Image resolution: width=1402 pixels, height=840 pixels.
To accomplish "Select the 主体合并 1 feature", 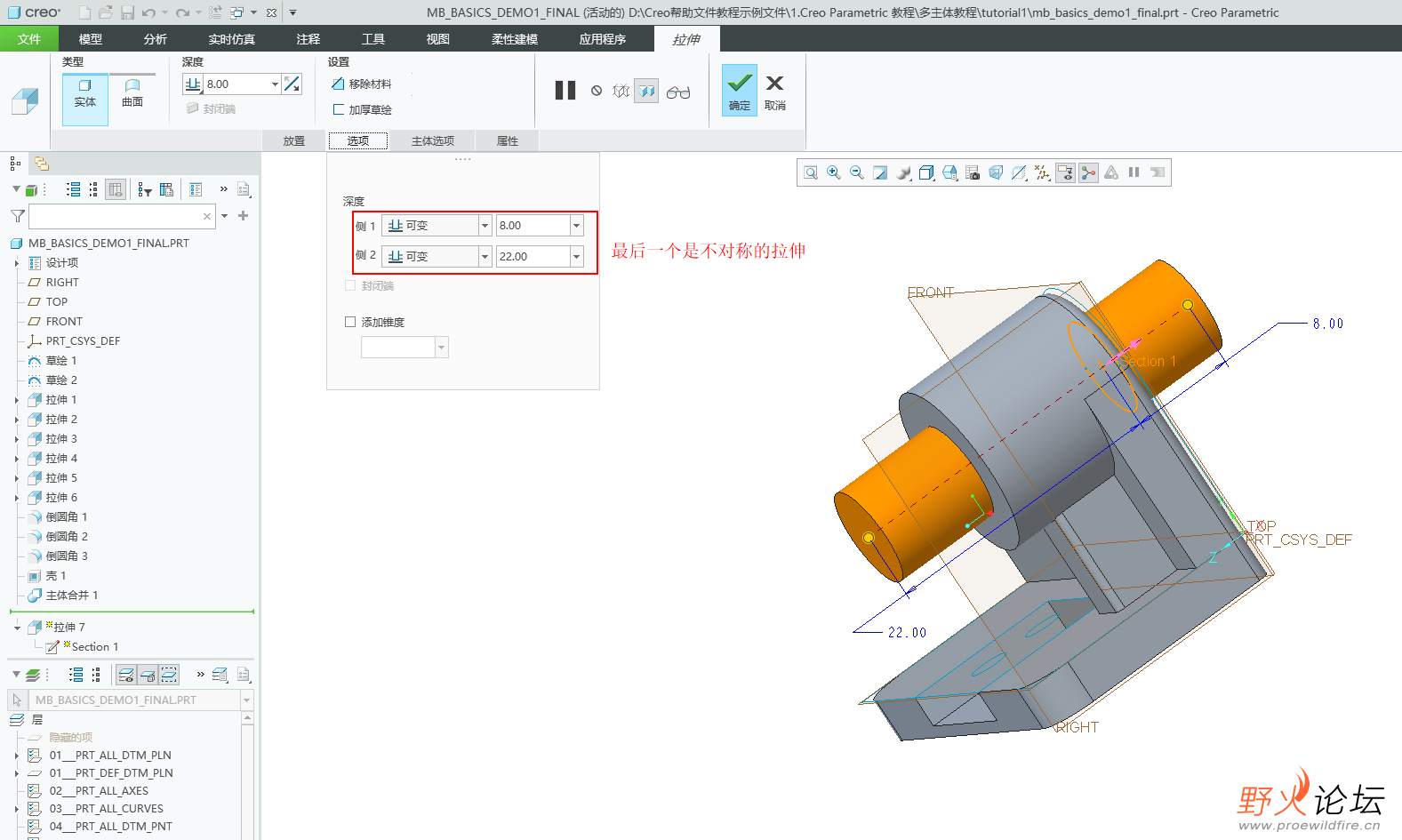I will 63,596.
